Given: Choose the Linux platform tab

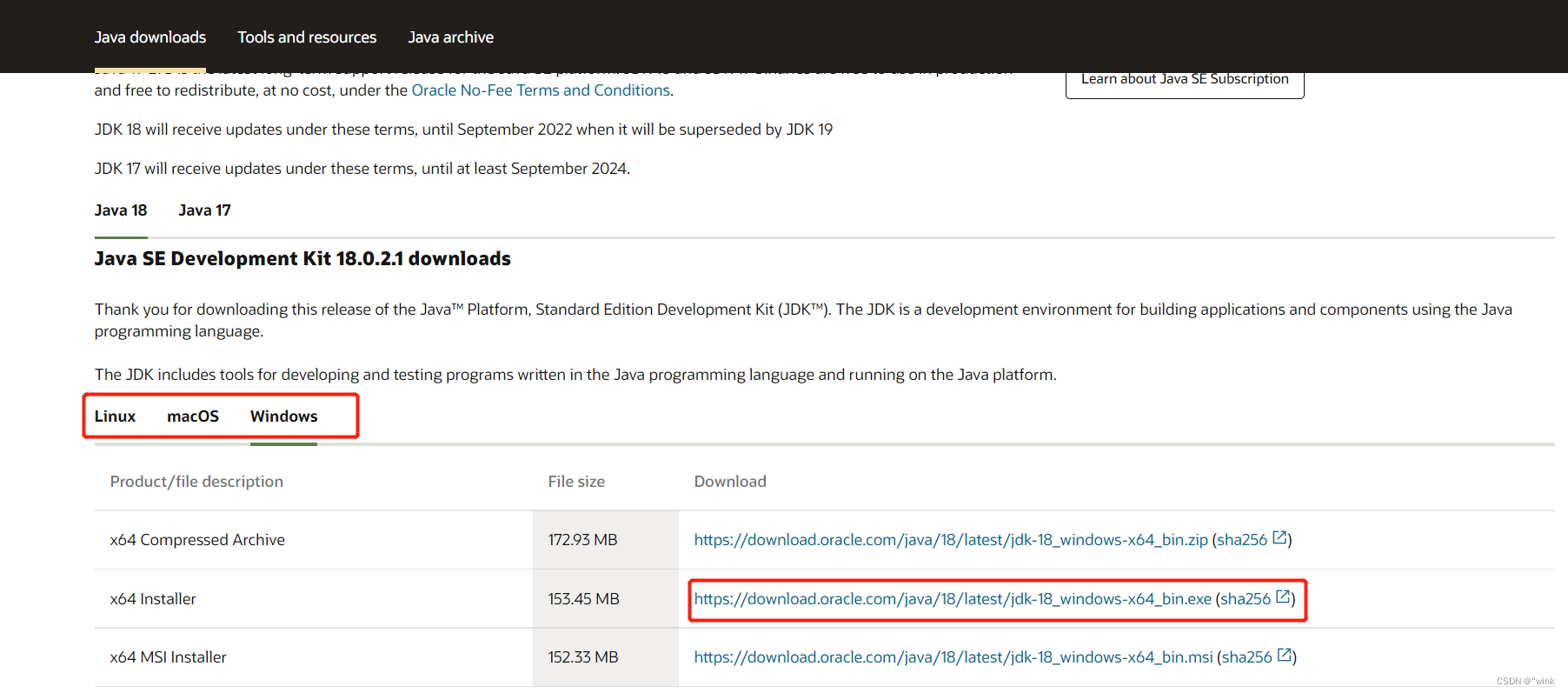Looking at the screenshot, I should point(115,416).
